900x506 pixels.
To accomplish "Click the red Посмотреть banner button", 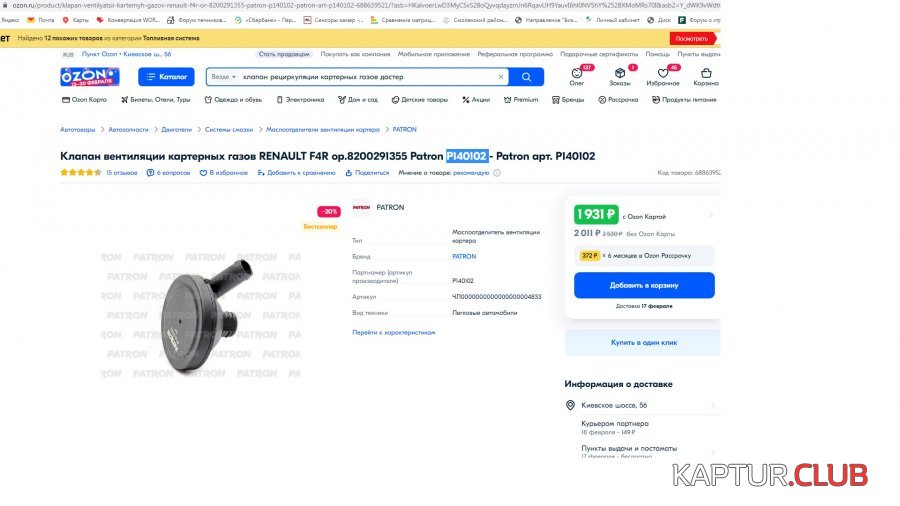I will pos(692,38).
